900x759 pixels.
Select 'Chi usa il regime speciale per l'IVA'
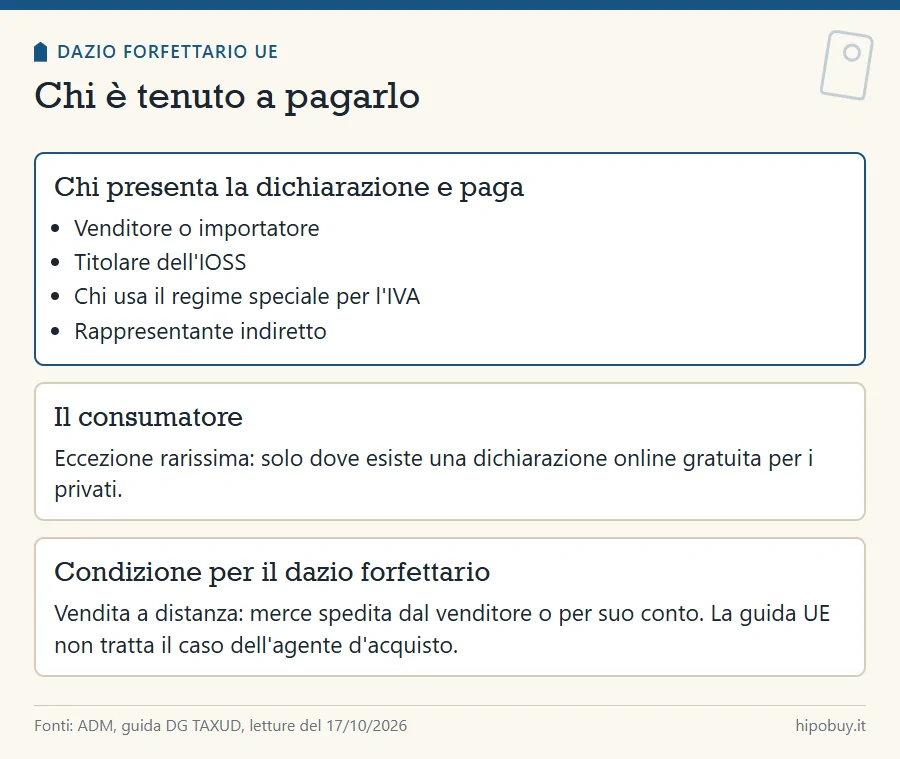tap(247, 297)
